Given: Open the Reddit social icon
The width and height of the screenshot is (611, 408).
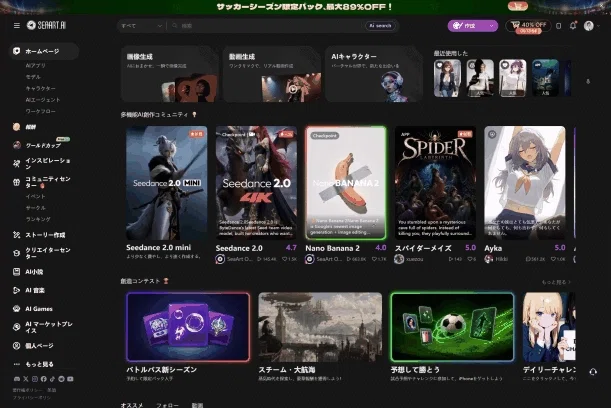Looking at the screenshot, I should point(62,379).
